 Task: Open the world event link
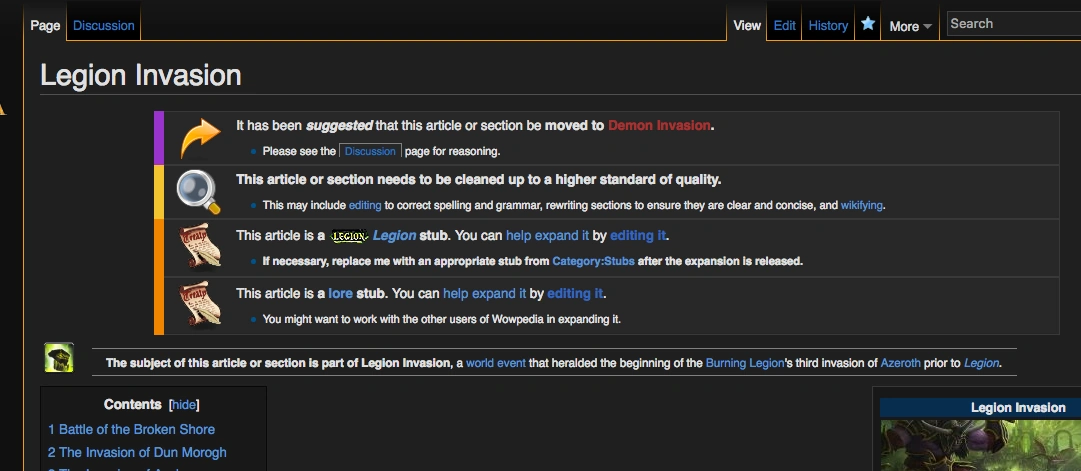[x=496, y=363]
